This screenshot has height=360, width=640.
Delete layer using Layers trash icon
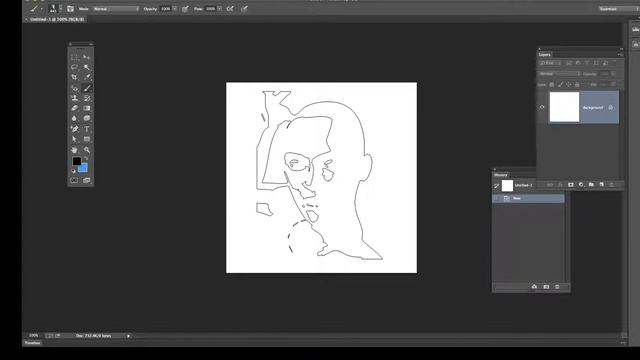[x=611, y=185]
